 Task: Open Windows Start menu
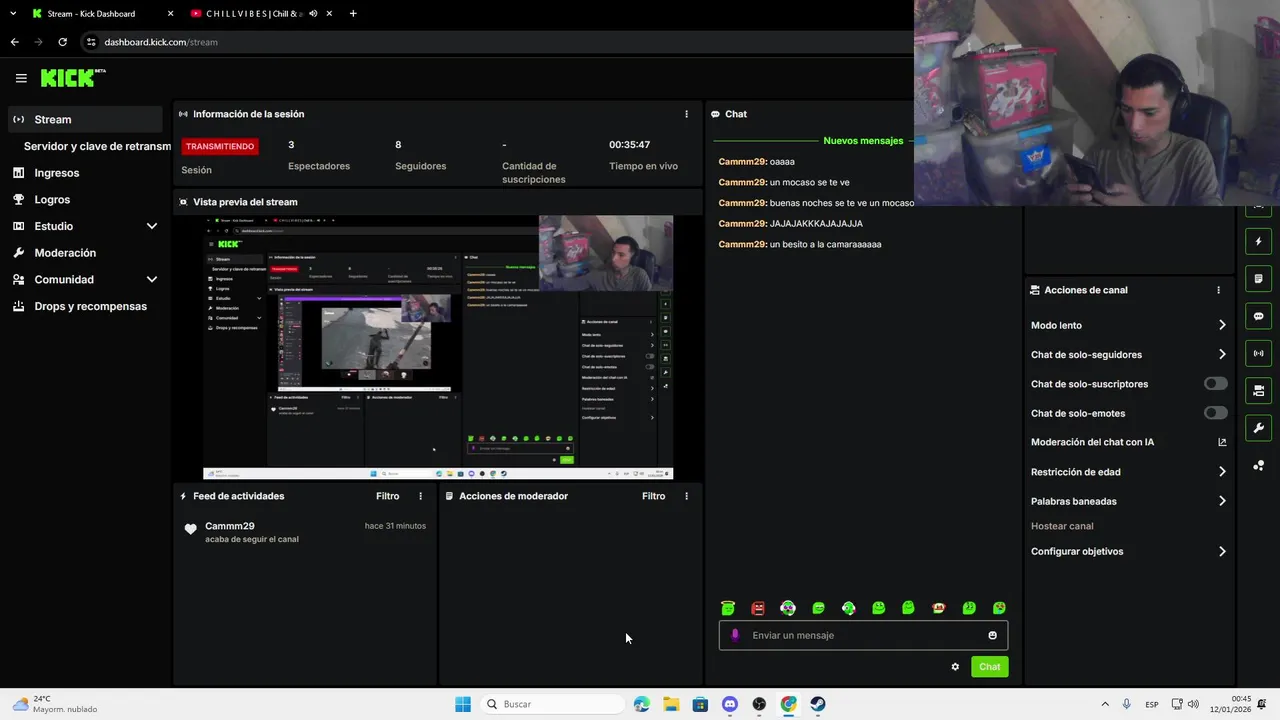(x=462, y=704)
